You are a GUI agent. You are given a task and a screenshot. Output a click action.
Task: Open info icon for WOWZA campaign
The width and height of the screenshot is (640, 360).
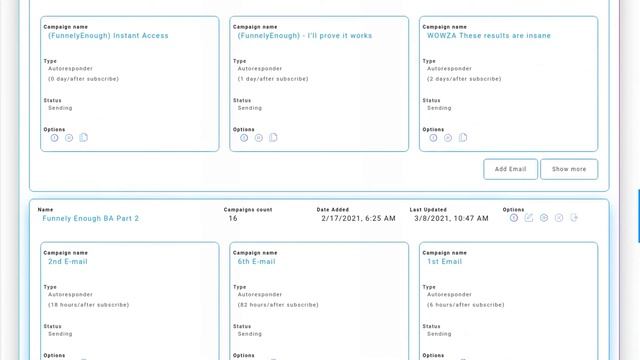[x=433, y=138]
